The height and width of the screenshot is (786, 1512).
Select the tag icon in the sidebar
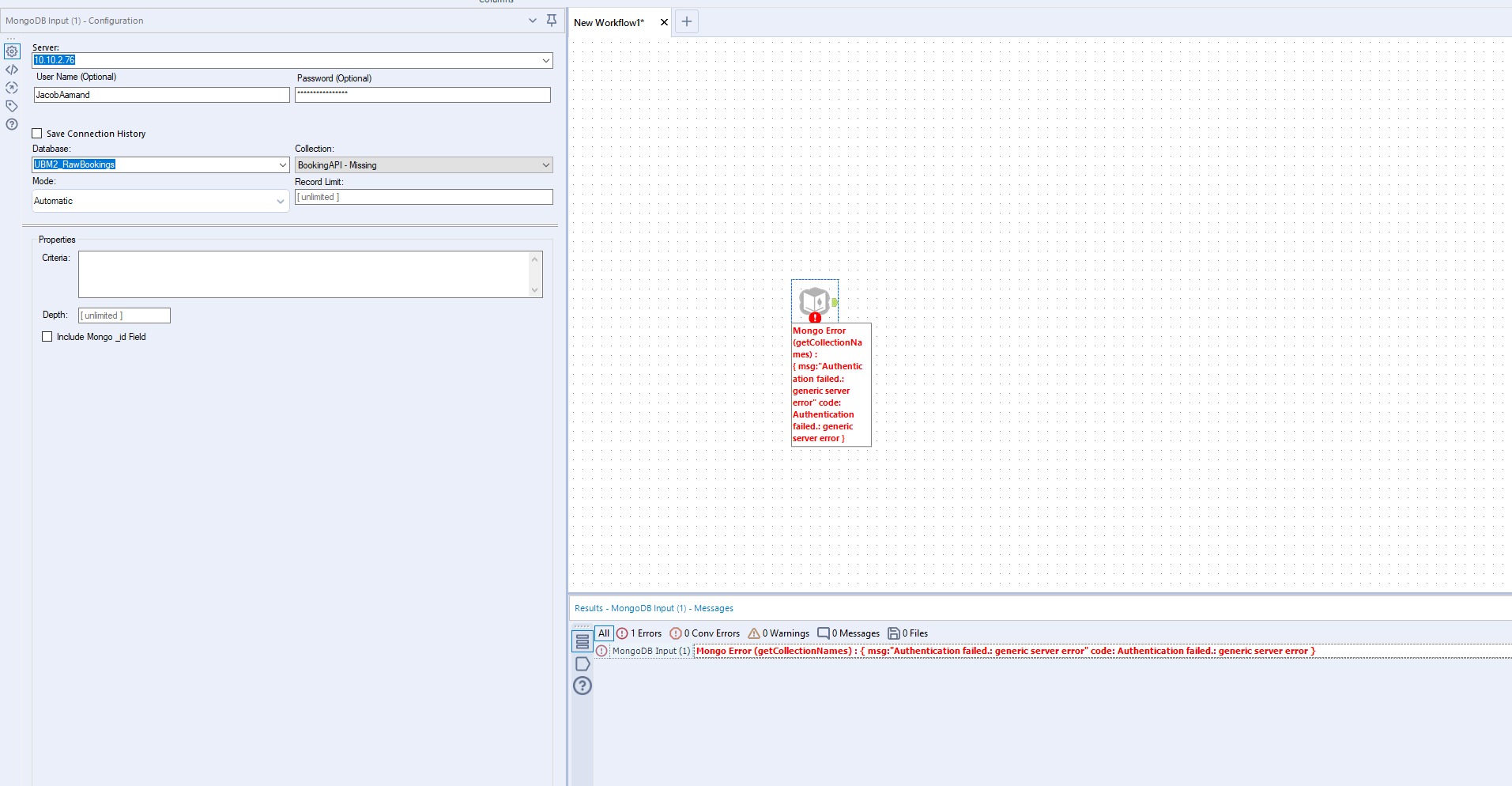[x=12, y=106]
